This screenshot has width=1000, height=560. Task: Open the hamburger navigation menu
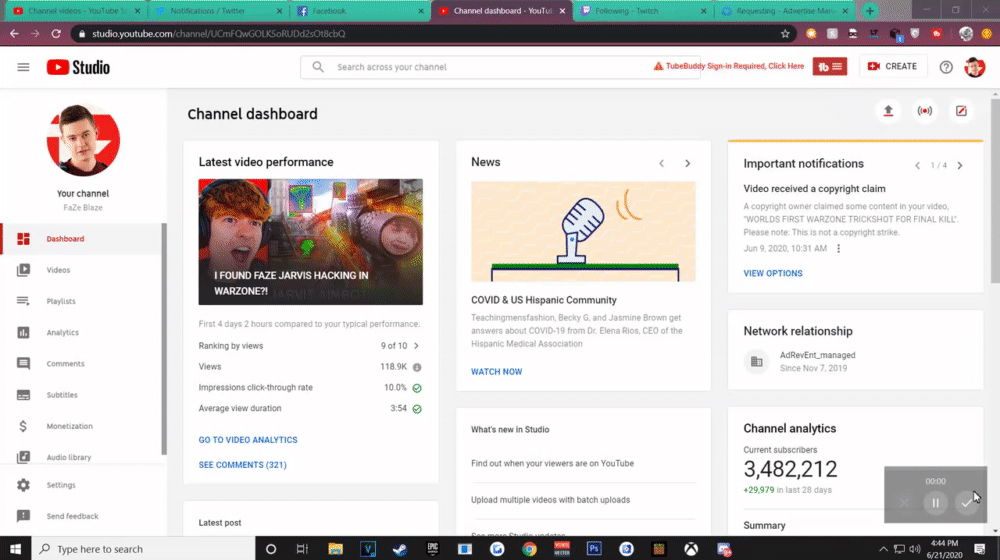coord(23,67)
